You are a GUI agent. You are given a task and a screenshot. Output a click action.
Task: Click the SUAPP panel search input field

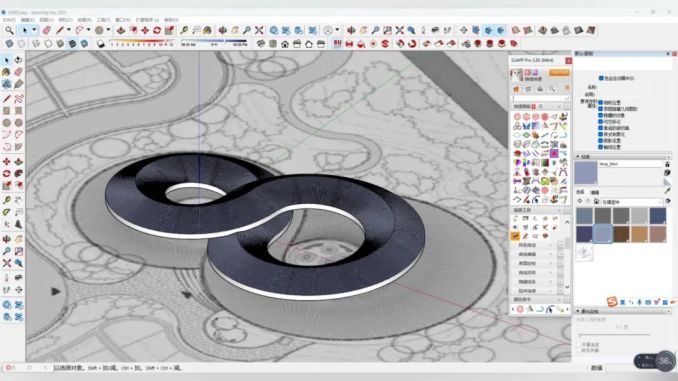coord(540,98)
